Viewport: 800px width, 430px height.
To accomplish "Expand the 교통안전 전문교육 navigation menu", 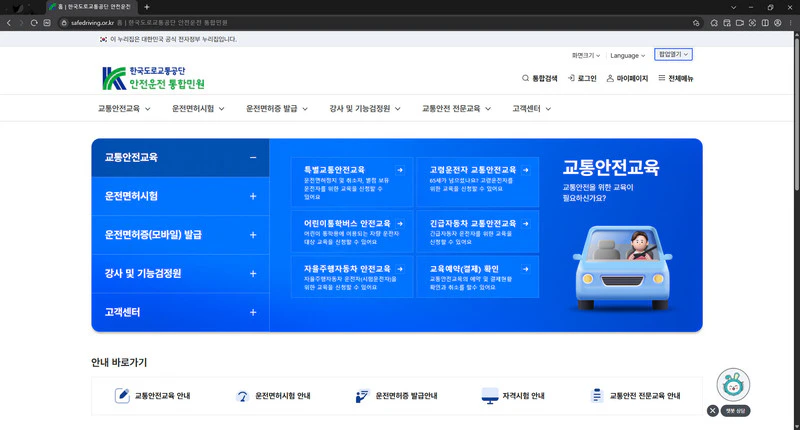I will (456, 109).
